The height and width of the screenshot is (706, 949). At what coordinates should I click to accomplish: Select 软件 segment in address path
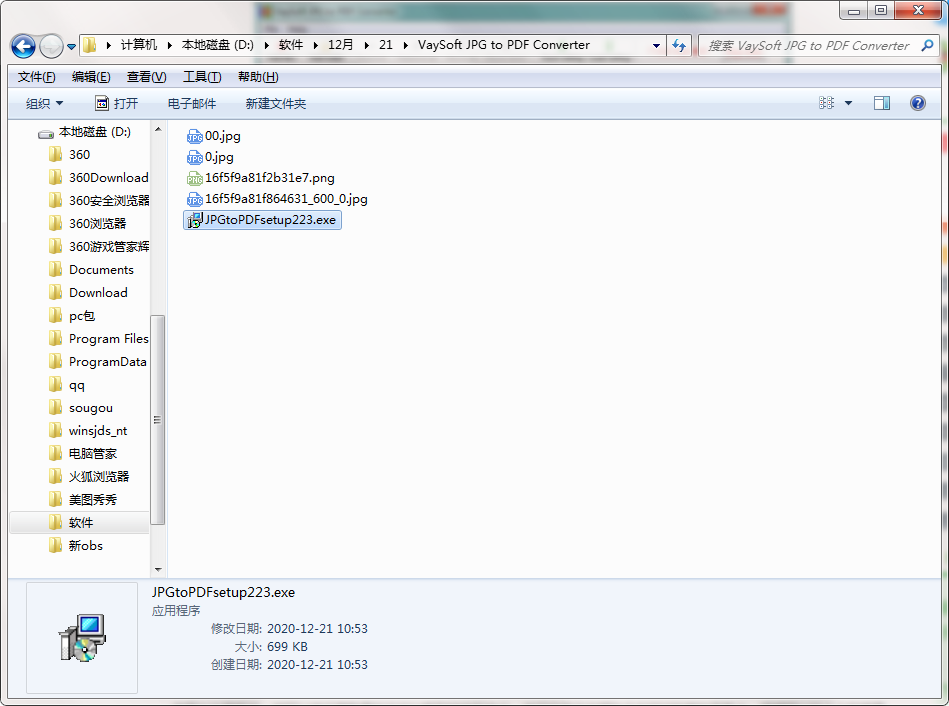tap(291, 45)
